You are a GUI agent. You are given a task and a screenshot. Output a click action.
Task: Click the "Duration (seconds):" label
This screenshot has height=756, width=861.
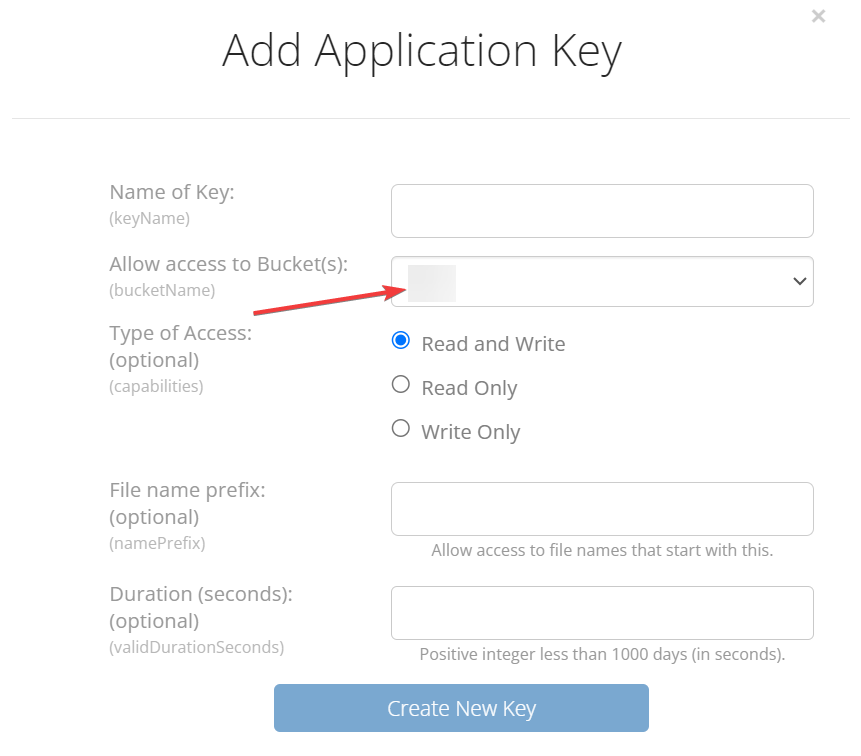point(201,594)
